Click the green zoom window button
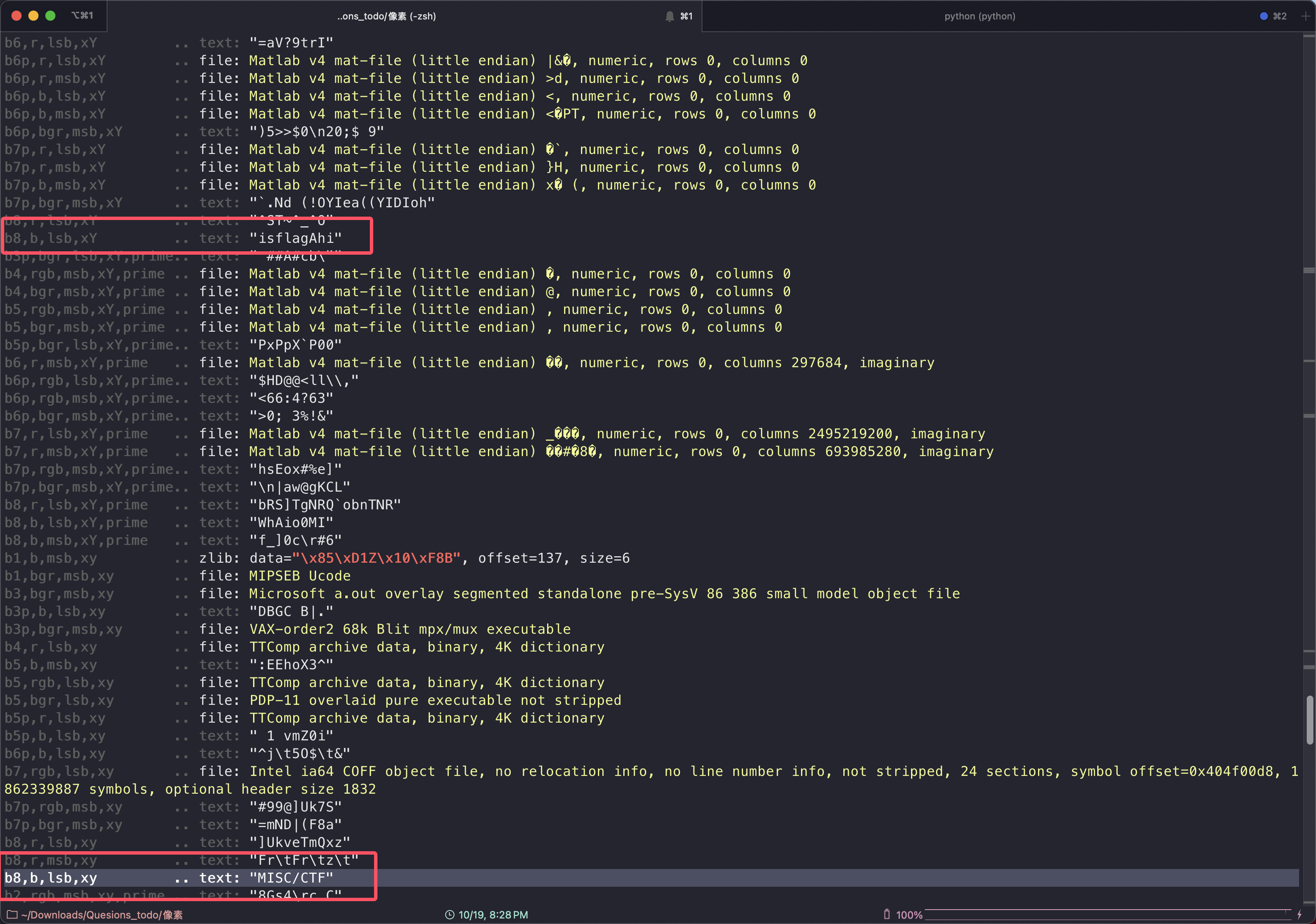Viewport: 1316px width, 924px height. [50, 16]
